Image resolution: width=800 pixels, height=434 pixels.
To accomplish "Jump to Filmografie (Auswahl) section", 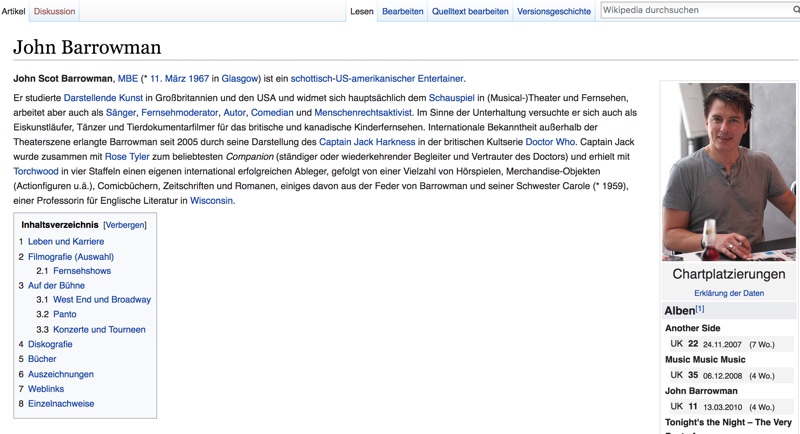I will click(x=71, y=257).
